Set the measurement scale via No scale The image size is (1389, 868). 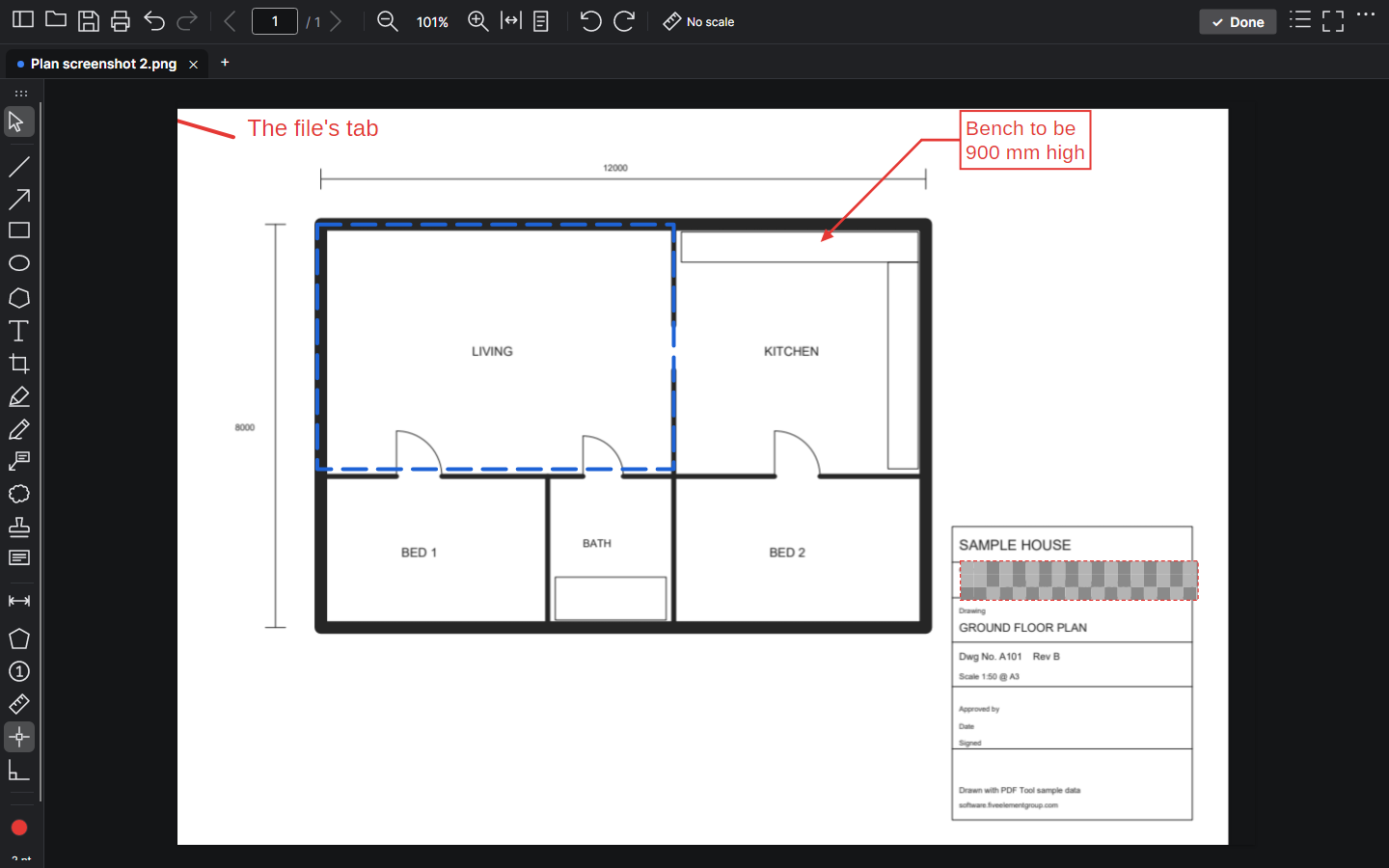coord(699,21)
